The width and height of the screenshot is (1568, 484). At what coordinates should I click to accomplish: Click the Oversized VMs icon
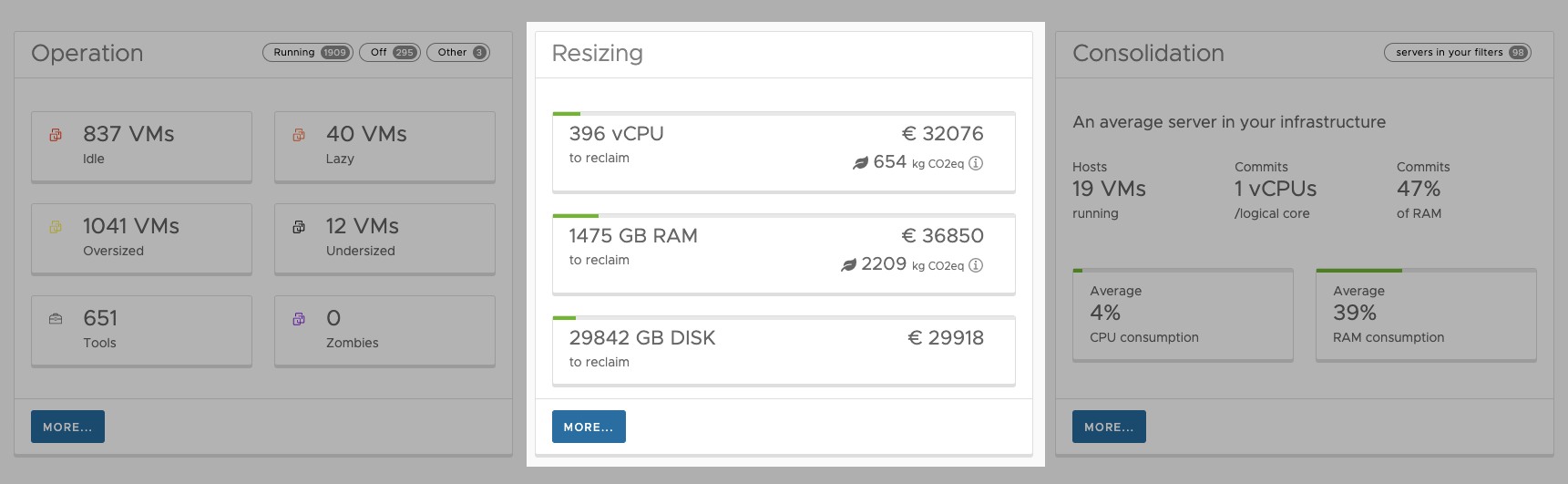pyautogui.click(x=56, y=227)
